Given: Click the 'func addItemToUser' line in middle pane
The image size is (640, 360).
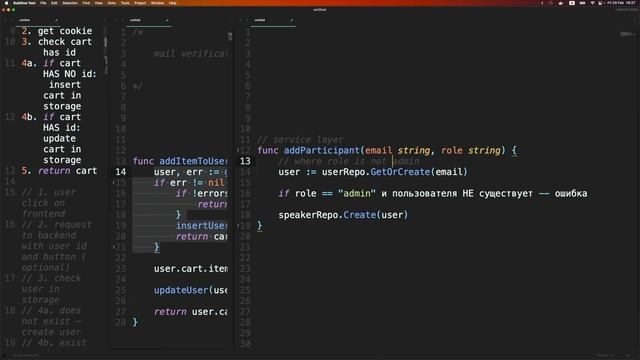Looking at the screenshot, I should pyautogui.click(x=180, y=161).
